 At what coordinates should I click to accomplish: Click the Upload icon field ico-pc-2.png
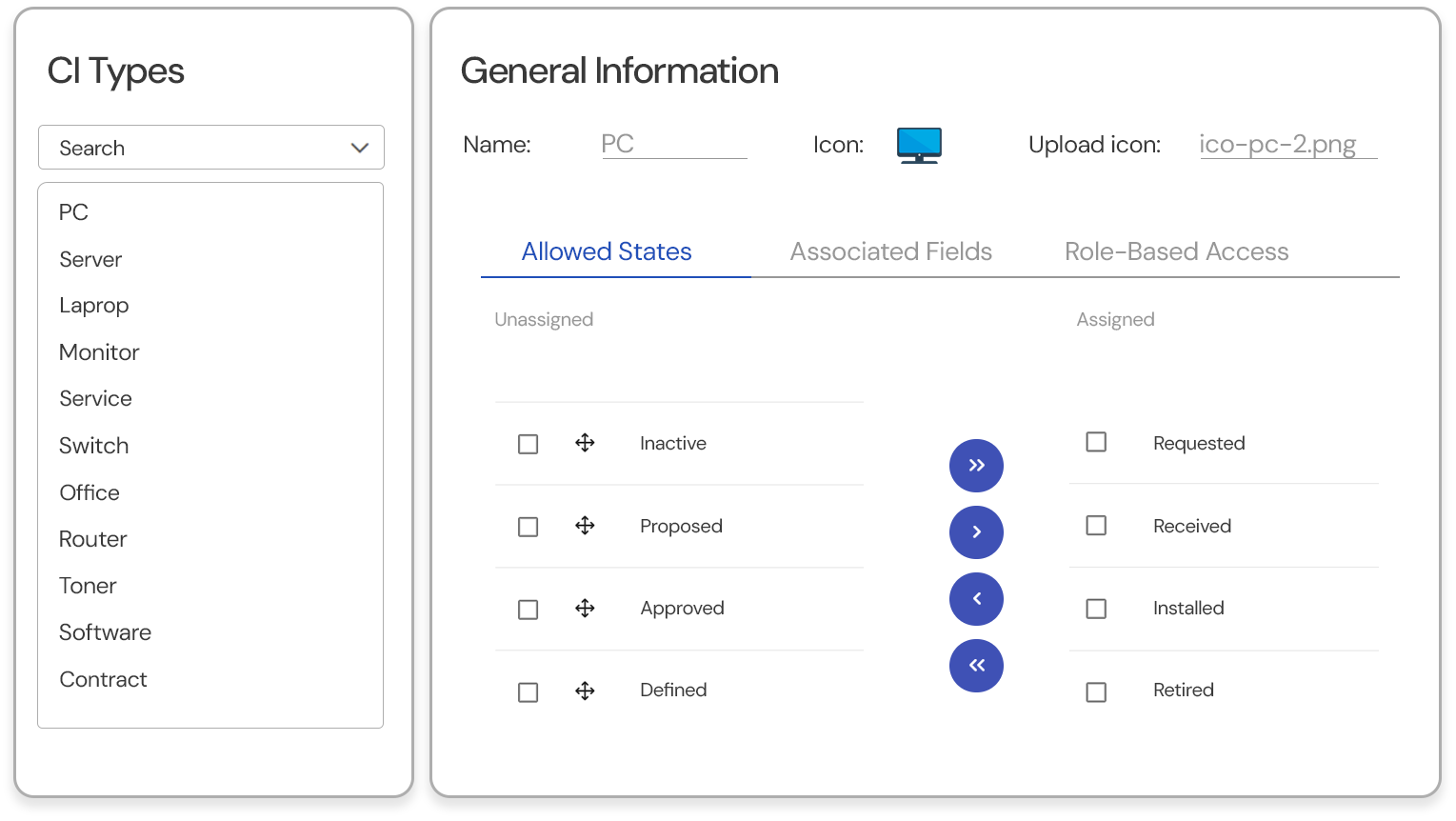point(1288,144)
